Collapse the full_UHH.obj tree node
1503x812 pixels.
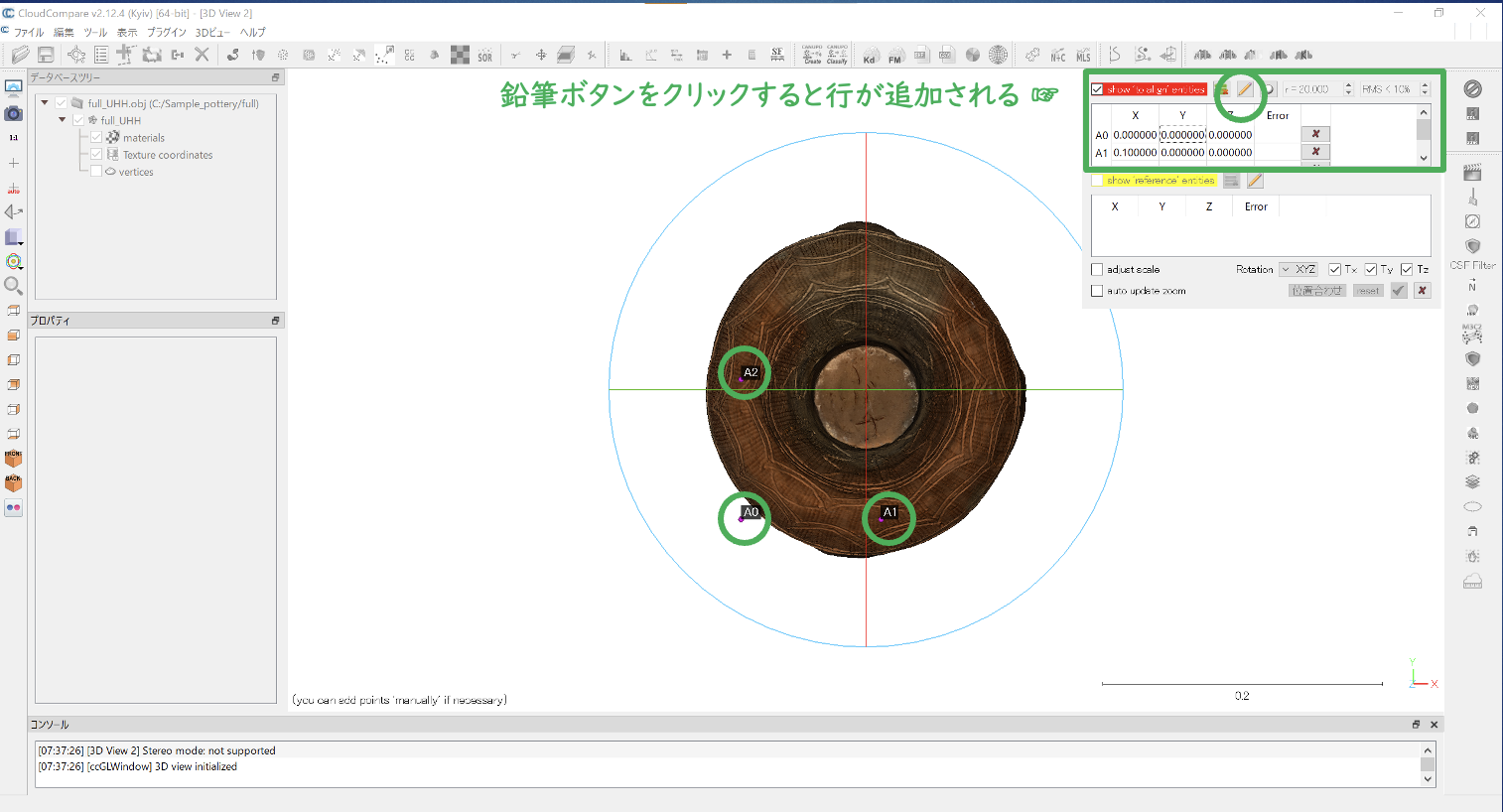pyautogui.click(x=45, y=103)
